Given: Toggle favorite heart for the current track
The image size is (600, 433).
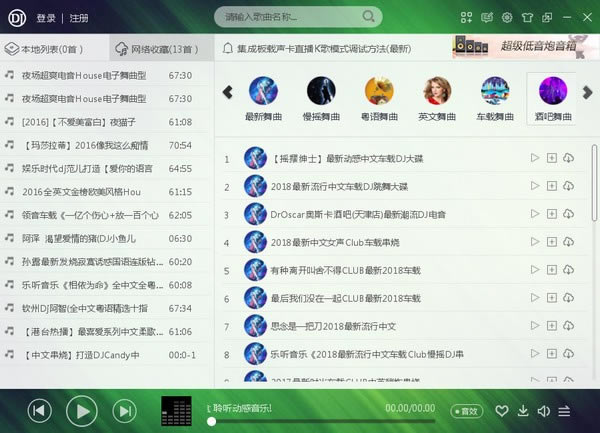Looking at the screenshot, I should pos(502,411).
